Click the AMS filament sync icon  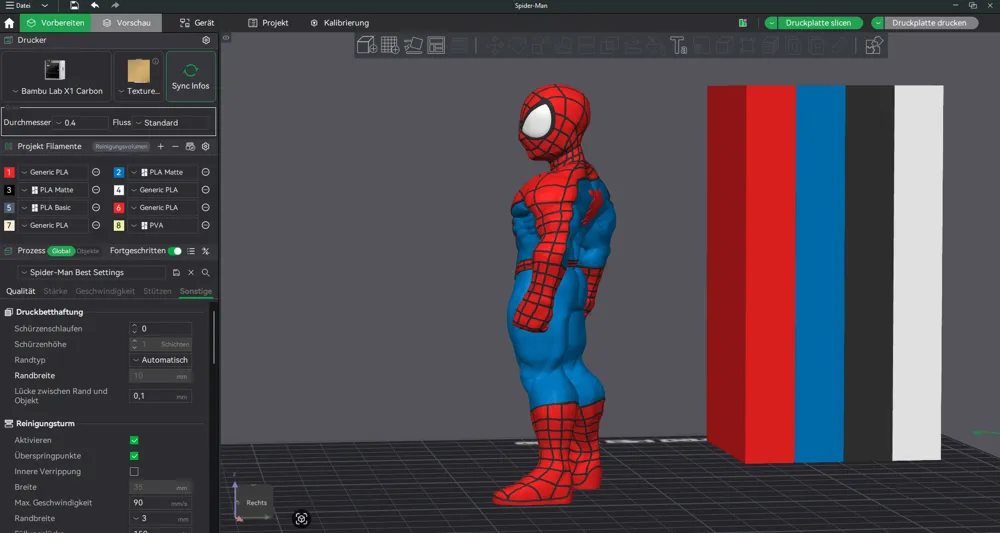point(190,147)
